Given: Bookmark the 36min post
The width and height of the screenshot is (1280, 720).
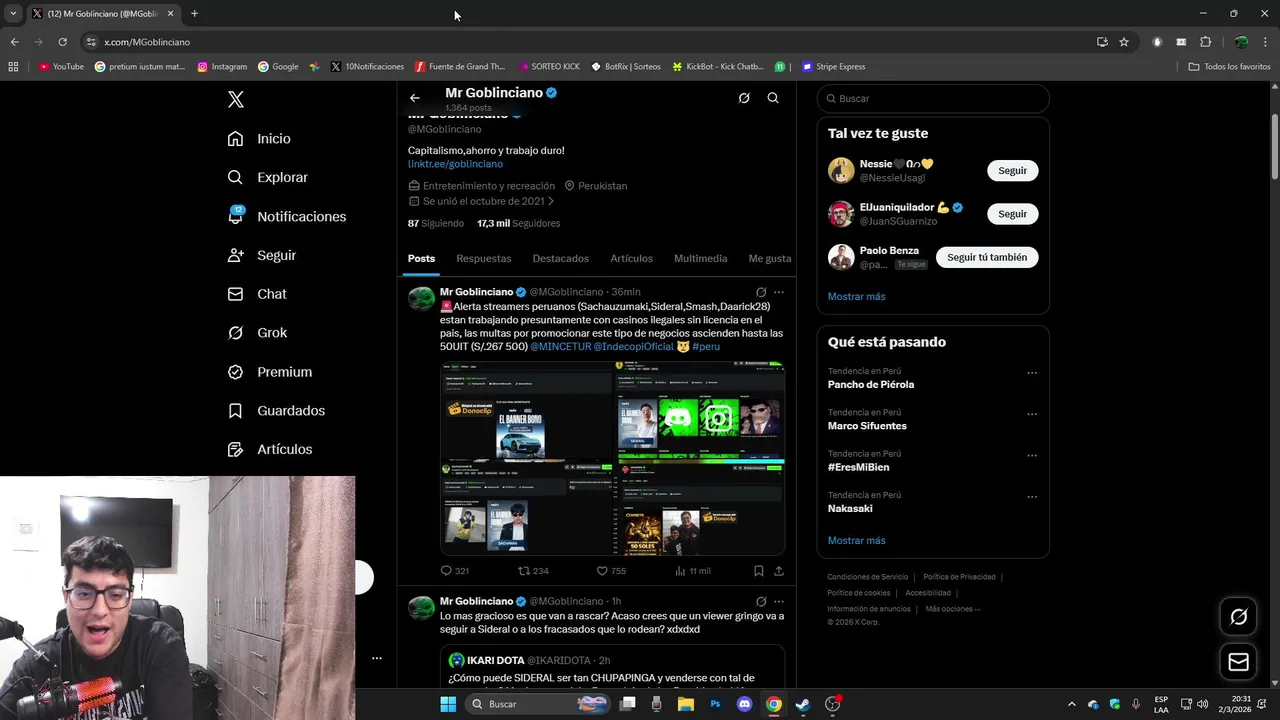Looking at the screenshot, I should [758, 571].
